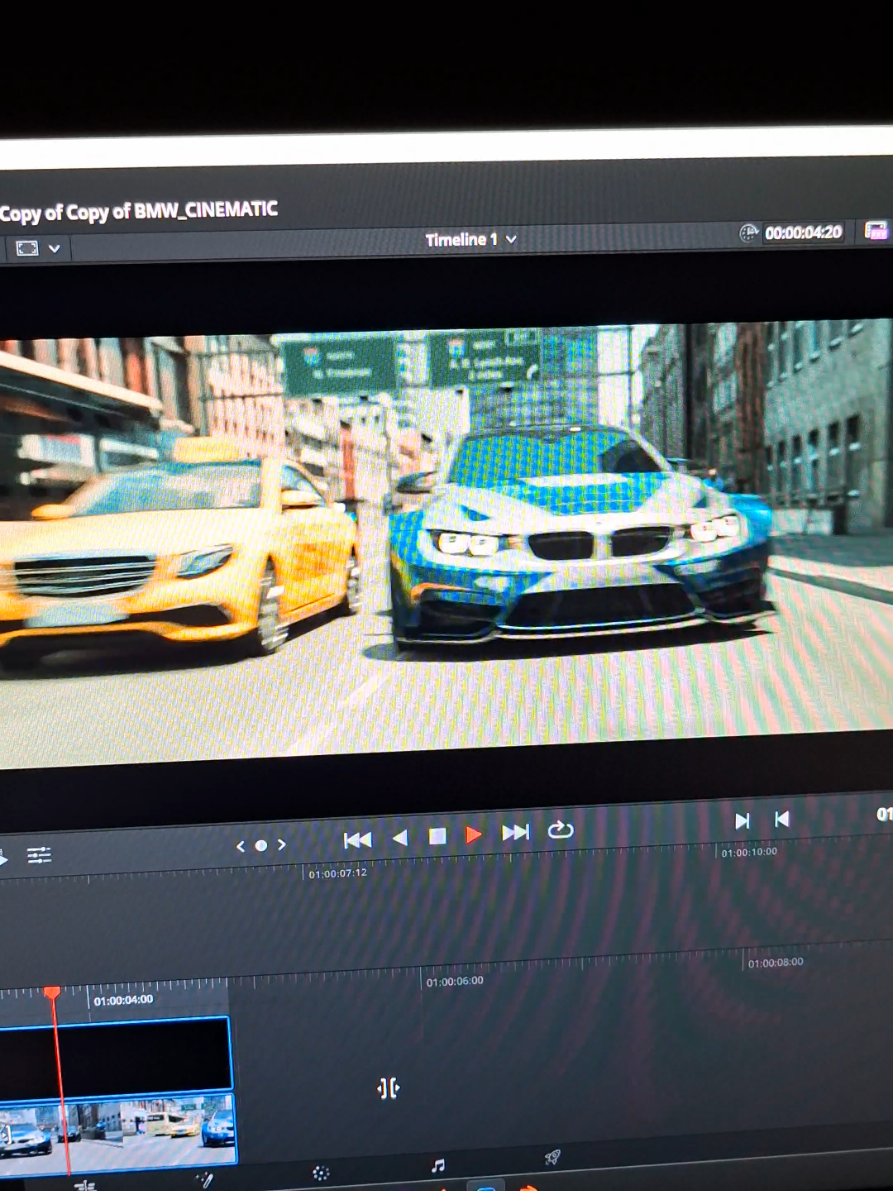Switch to the Deliver page
This screenshot has height=1191, width=893.
(x=552, y=1158)
